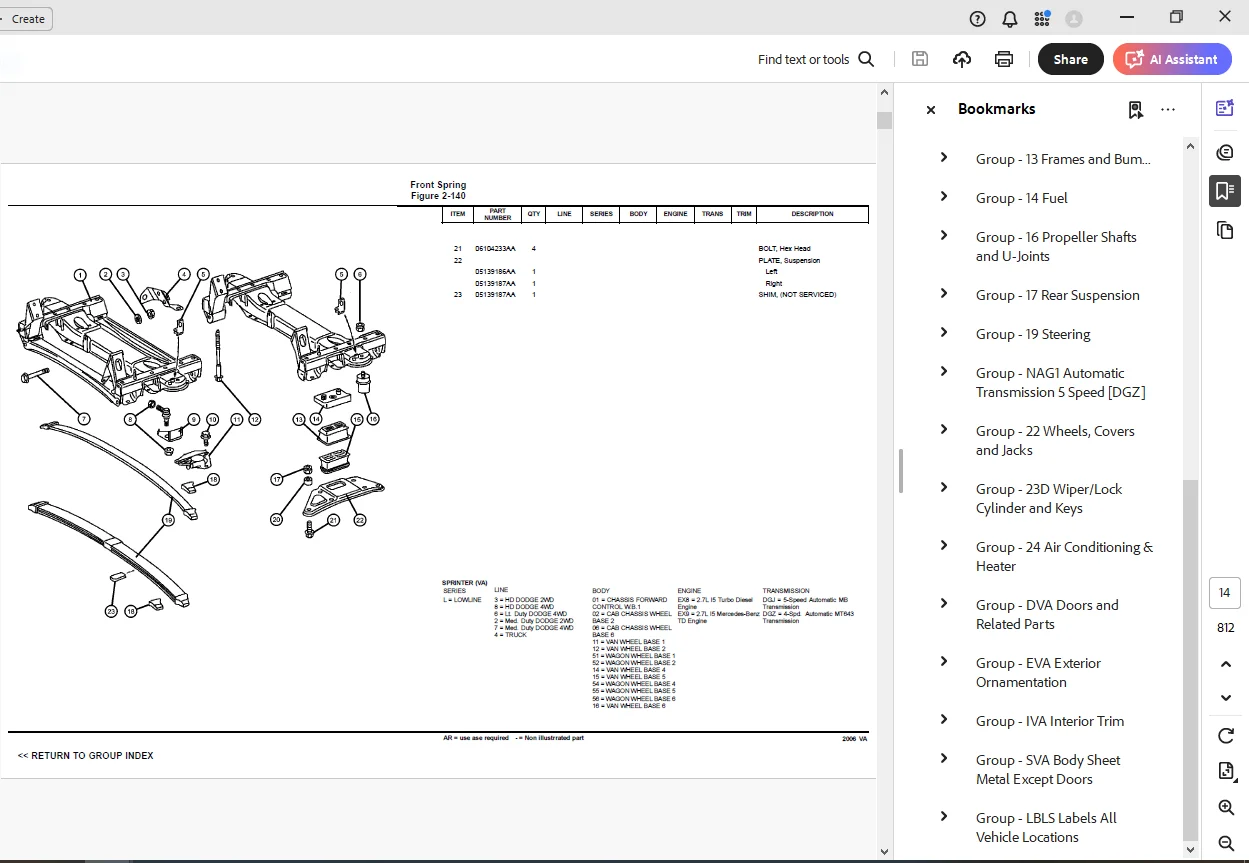This screenshot has width=1249, height=863.
Task: Expand Group - IVA Interior Trim bookmark
Action: [x=943, y=719]
